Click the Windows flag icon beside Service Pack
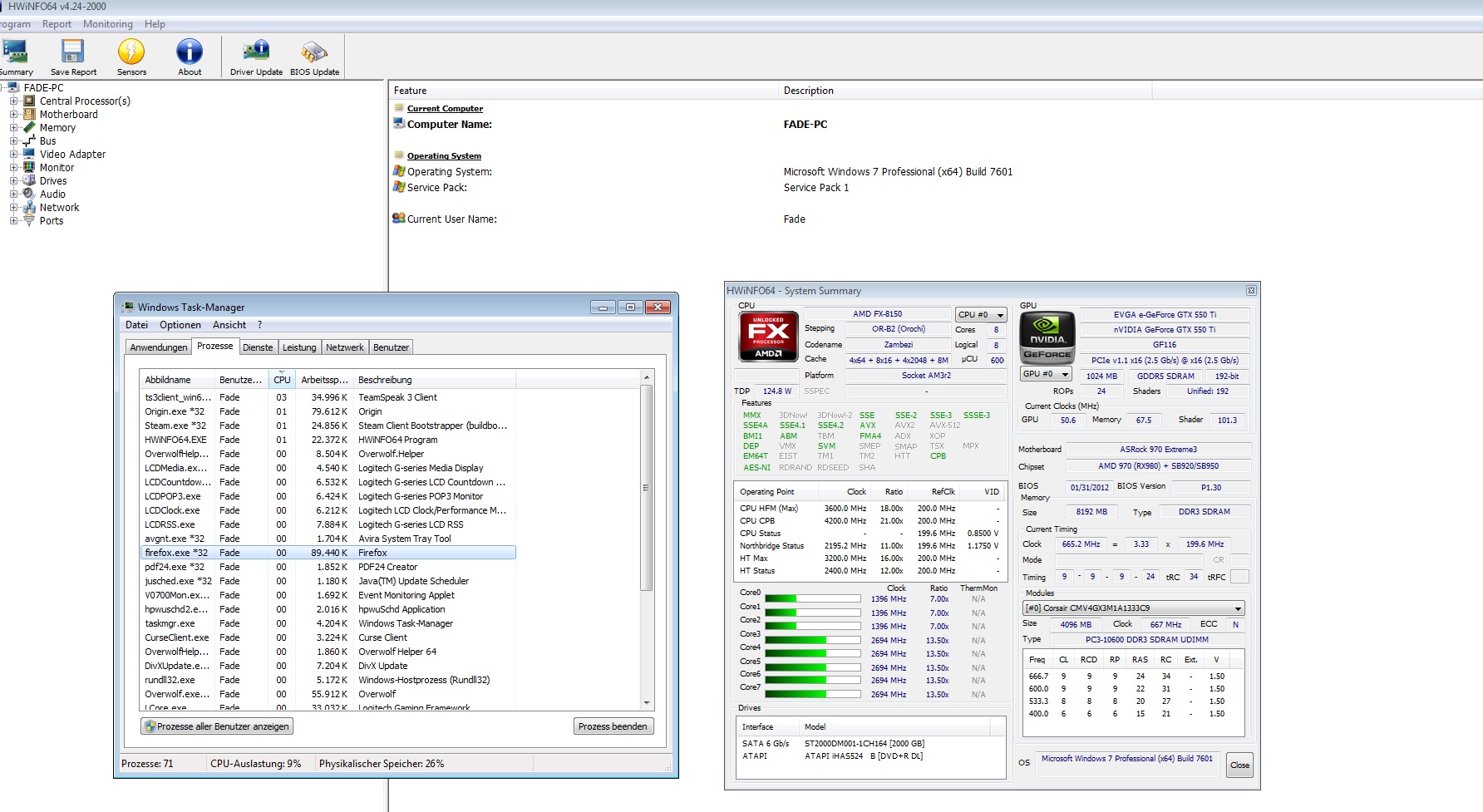The image size is (1483, 812). click(399, 187)
